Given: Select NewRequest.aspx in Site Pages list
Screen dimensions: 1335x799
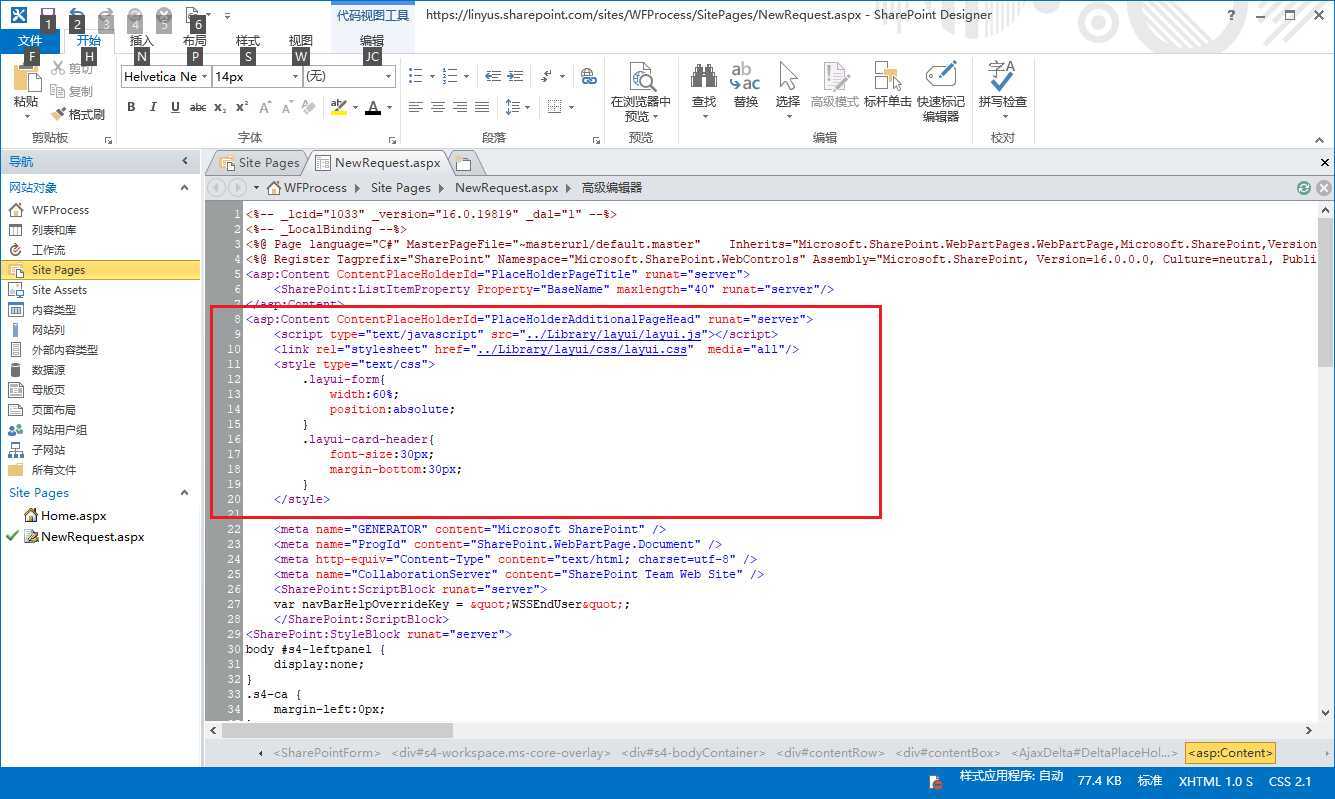Looking at the screenshot, I should tap(92, 537).
